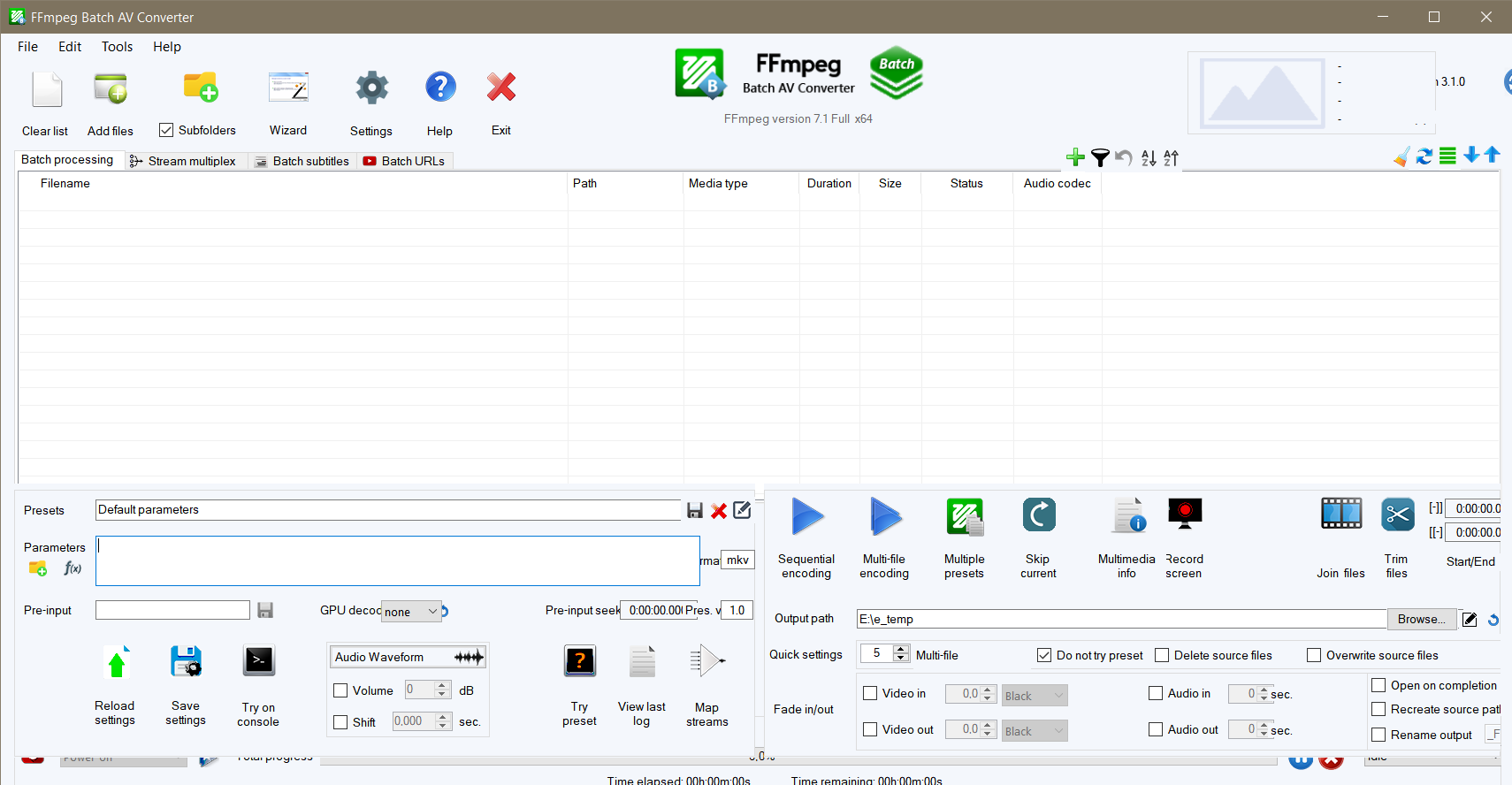Save the current preset with floppy icon
Image resolution: width=1512 pixels, height=785 pixels.
695,510
